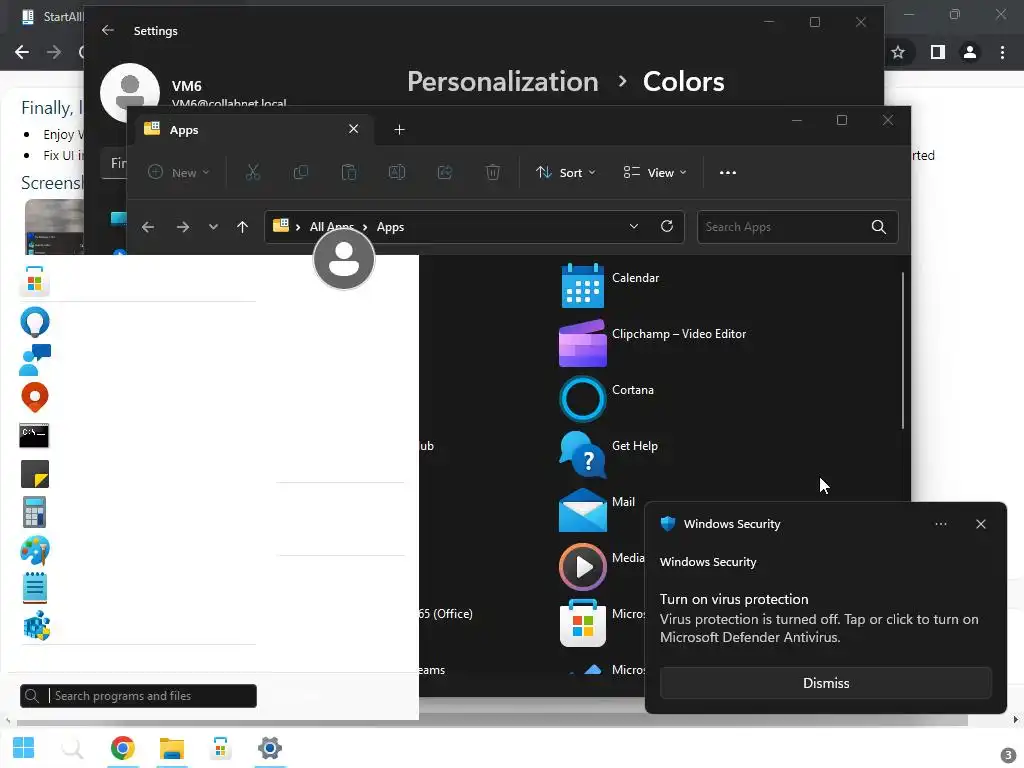This screenshot has width=1024, height=768.
Task: Add a new File Explorer tab
Action: [x=400, y=129]
